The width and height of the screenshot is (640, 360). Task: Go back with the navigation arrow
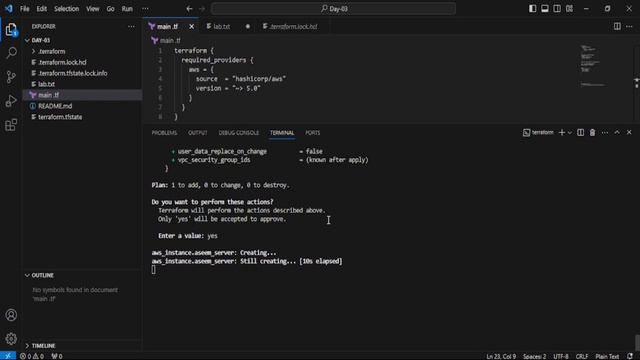pyautogui.click(x=189, y=9)
